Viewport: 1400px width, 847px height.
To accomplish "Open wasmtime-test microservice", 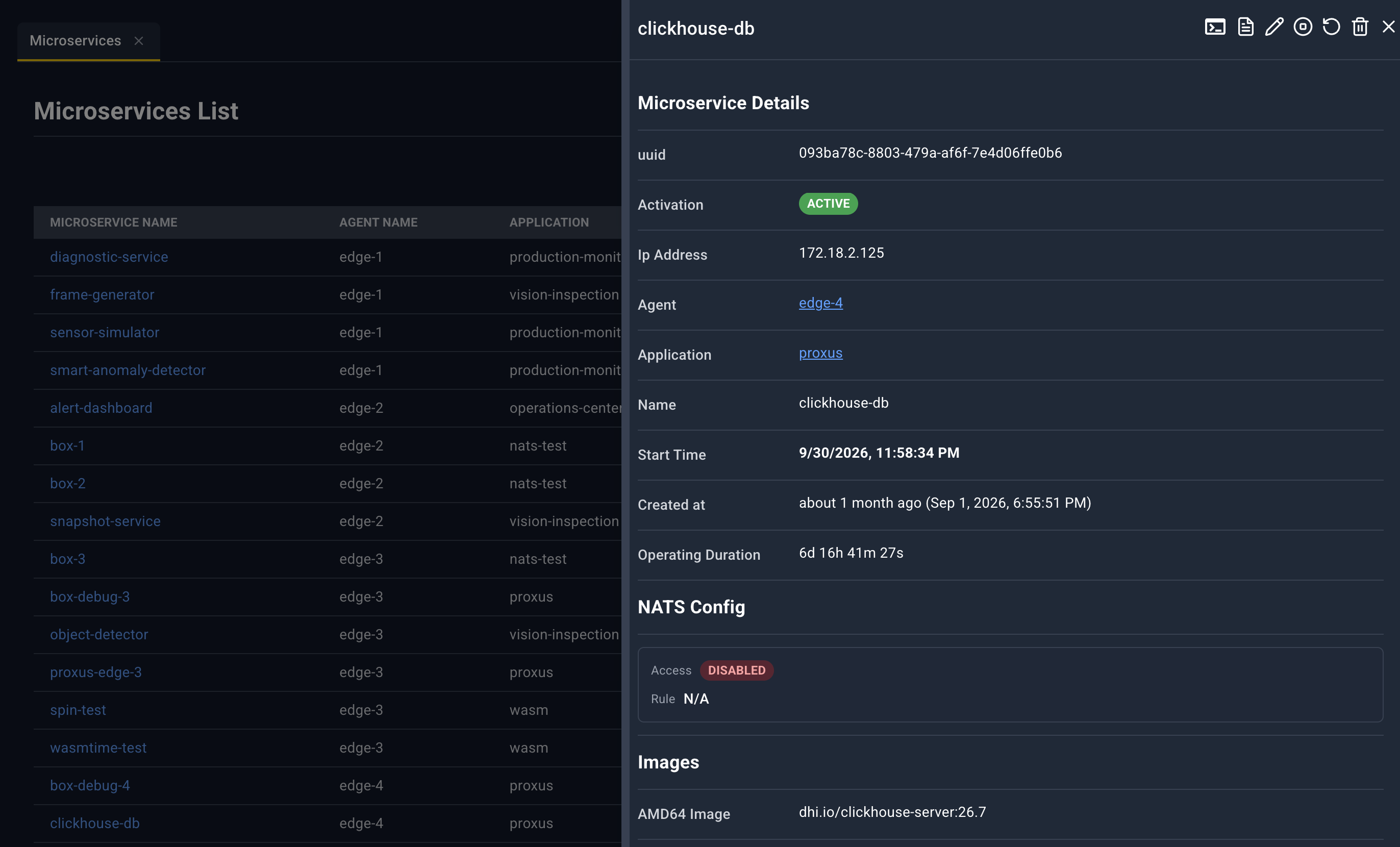I will [x=98, y=748].
